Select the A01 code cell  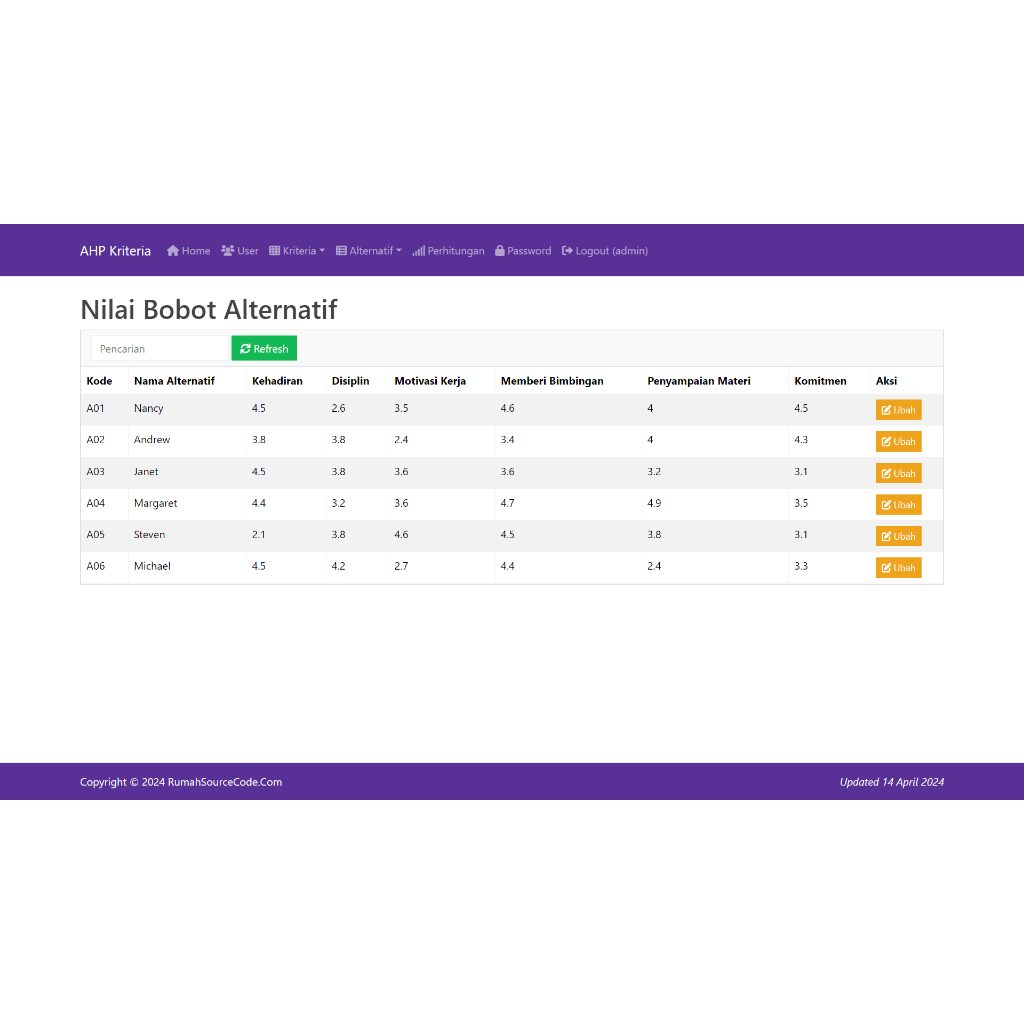(96, 408)
